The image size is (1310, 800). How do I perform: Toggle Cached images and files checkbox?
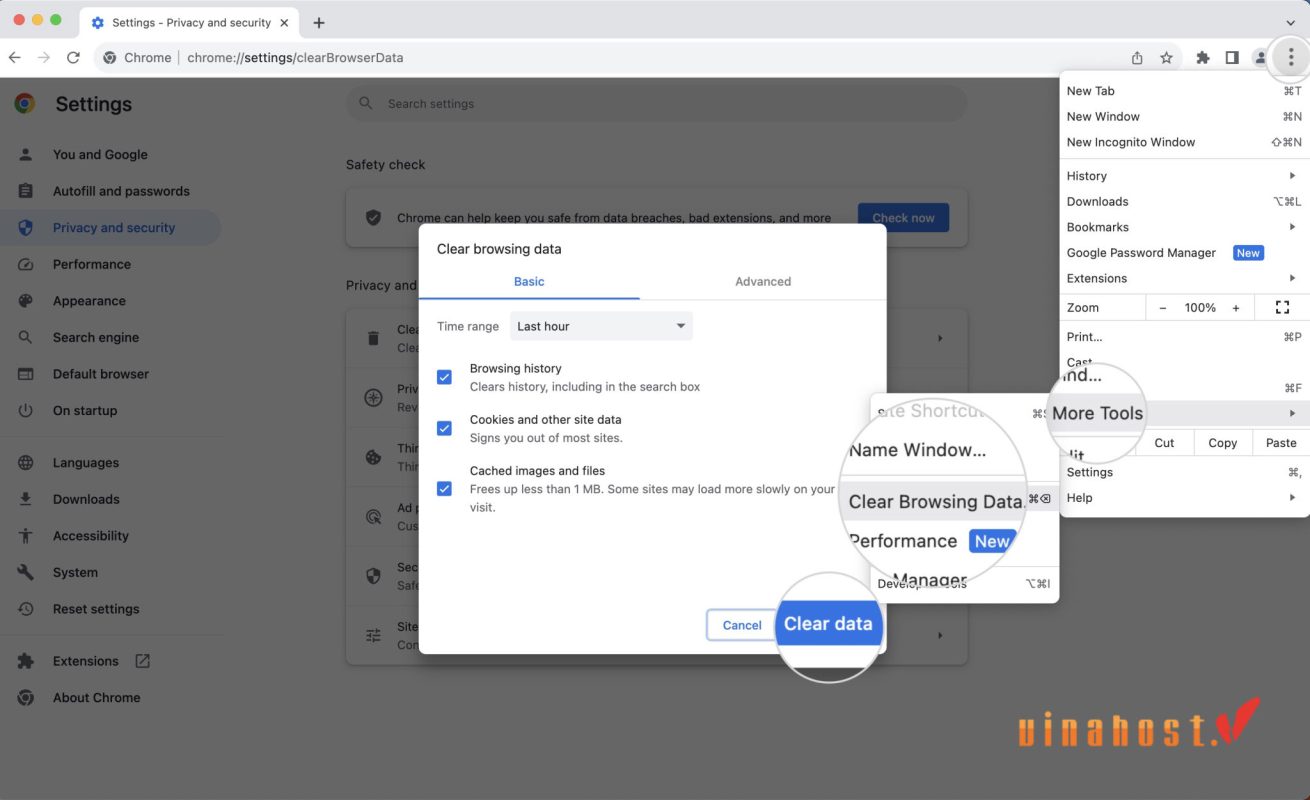445,488
